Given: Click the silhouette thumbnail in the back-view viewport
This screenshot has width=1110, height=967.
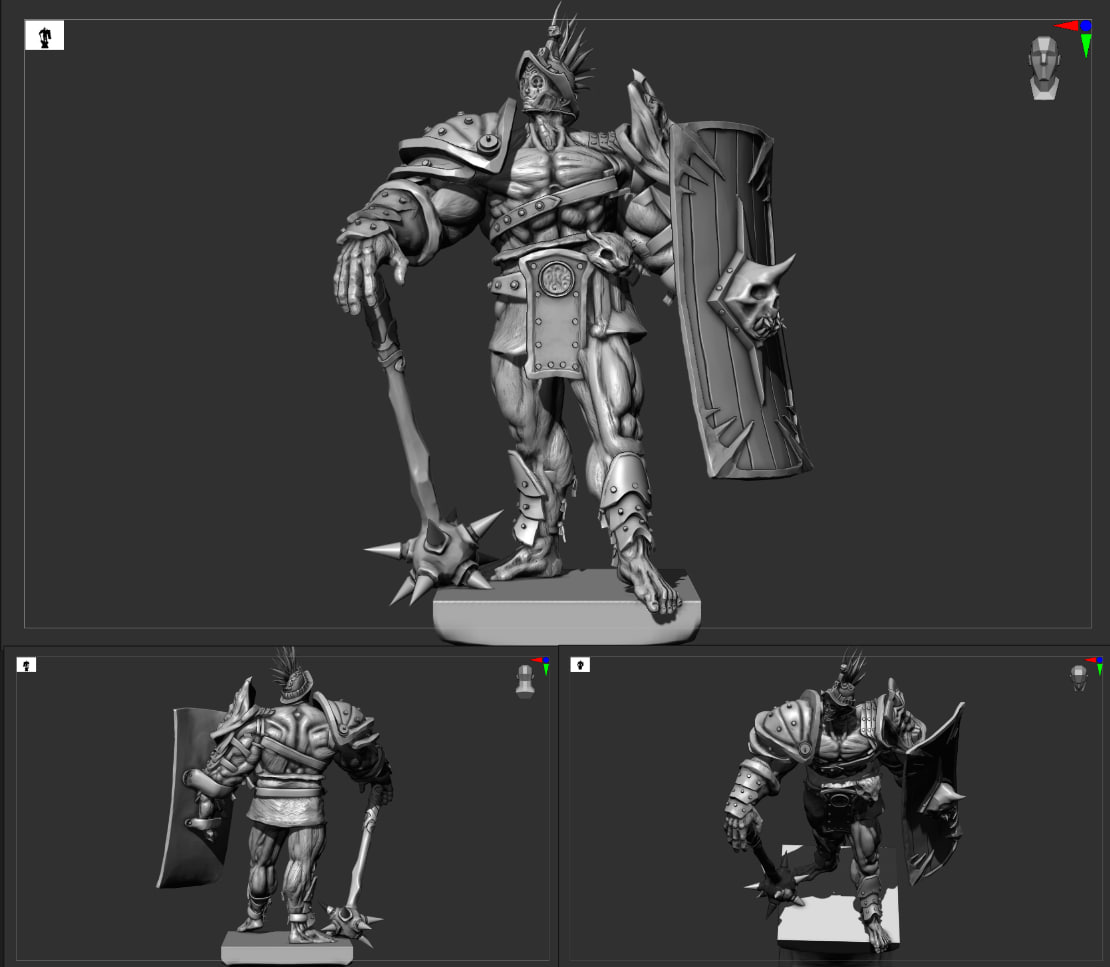Looking at the screenshot, I should pos(26,665).
